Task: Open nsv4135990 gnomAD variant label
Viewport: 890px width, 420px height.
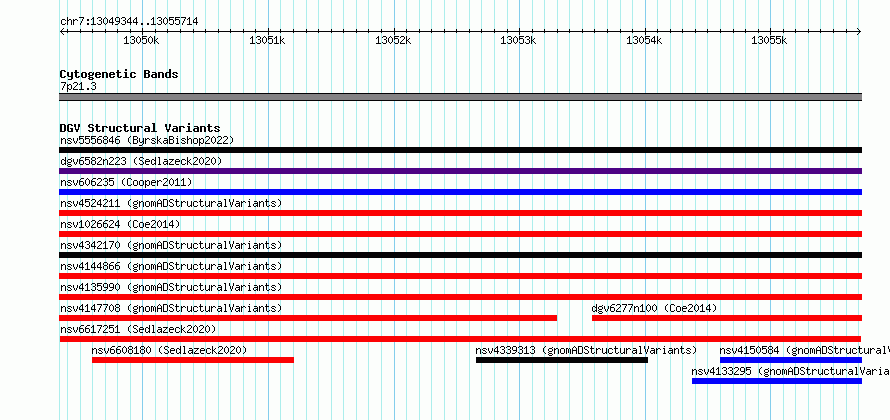Action: coord(171,287)
